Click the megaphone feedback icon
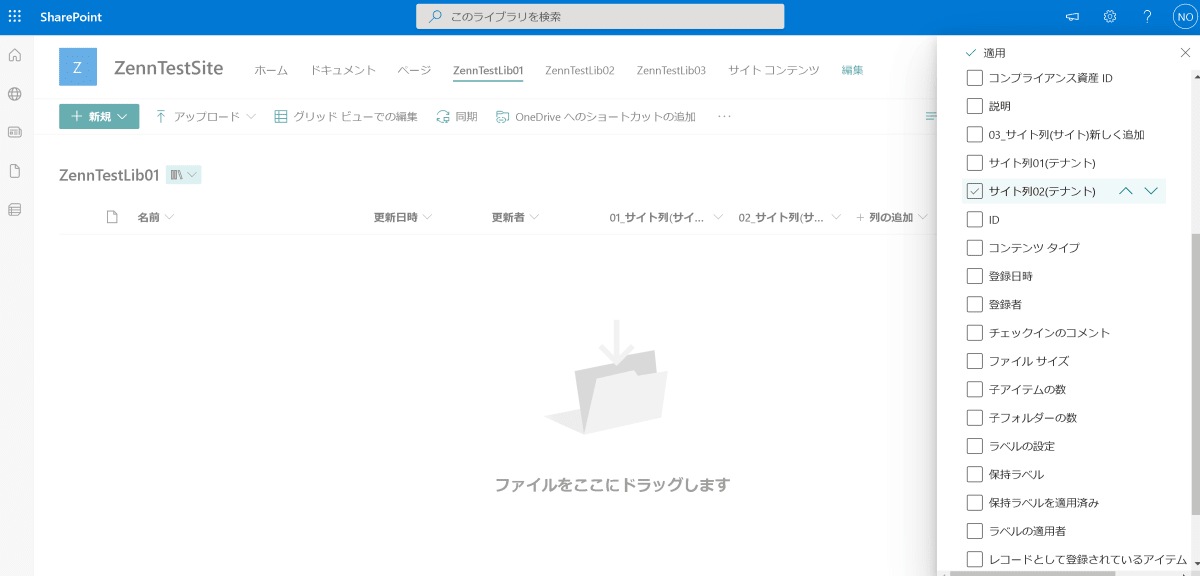The height and width of the screenshot is (576, 1200). (1072, 17)
